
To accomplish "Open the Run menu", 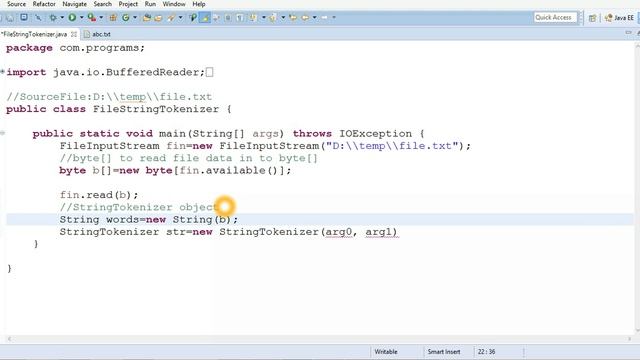I will [x=150, y=4].
